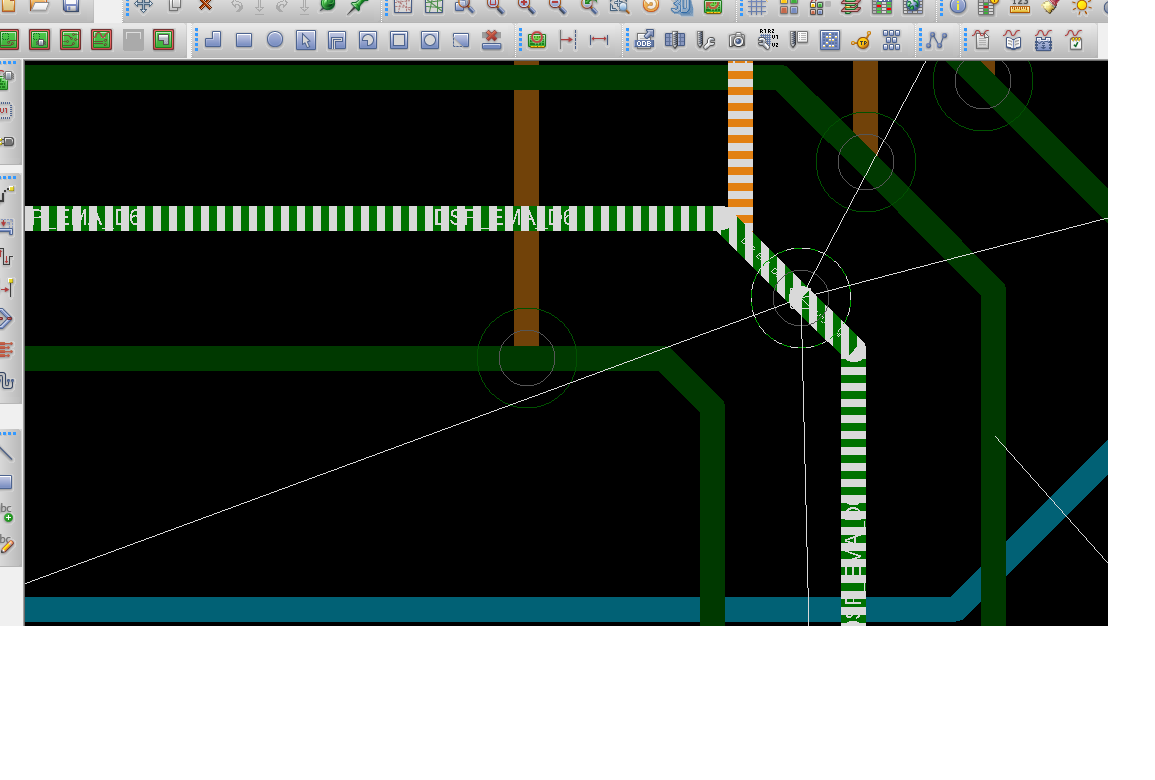Open the Constraint Manager spreadsheet icon
This screenshot has height=780, width=1155.
pyautogui.click(x=881, y=7)
